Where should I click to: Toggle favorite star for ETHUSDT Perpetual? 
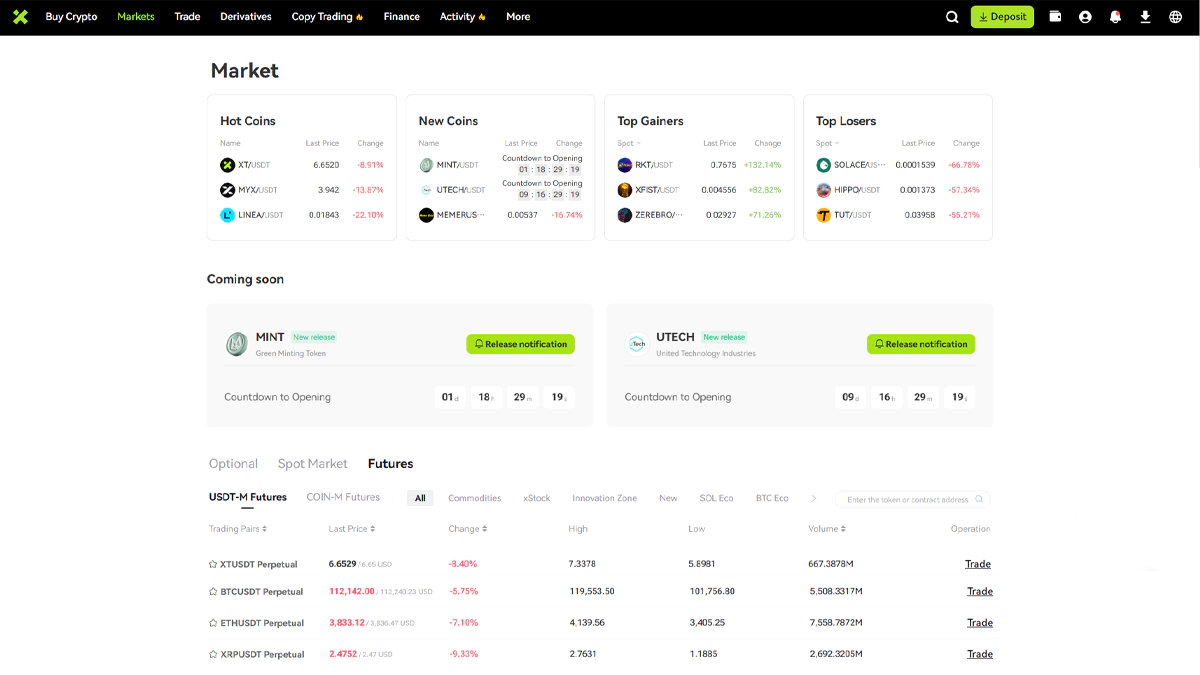point(213,623)
